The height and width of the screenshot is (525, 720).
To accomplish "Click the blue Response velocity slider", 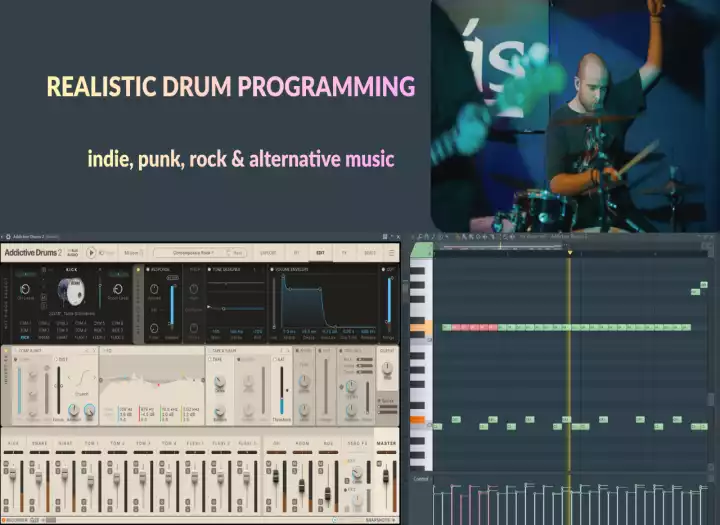I will coord(172,305).
